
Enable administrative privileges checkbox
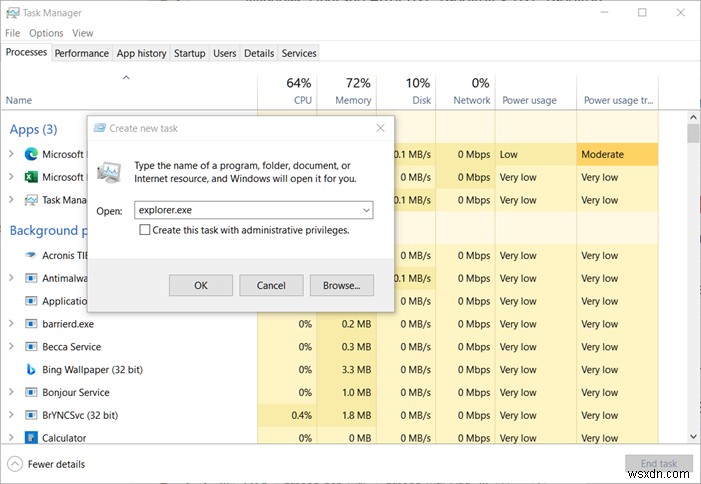144,230
